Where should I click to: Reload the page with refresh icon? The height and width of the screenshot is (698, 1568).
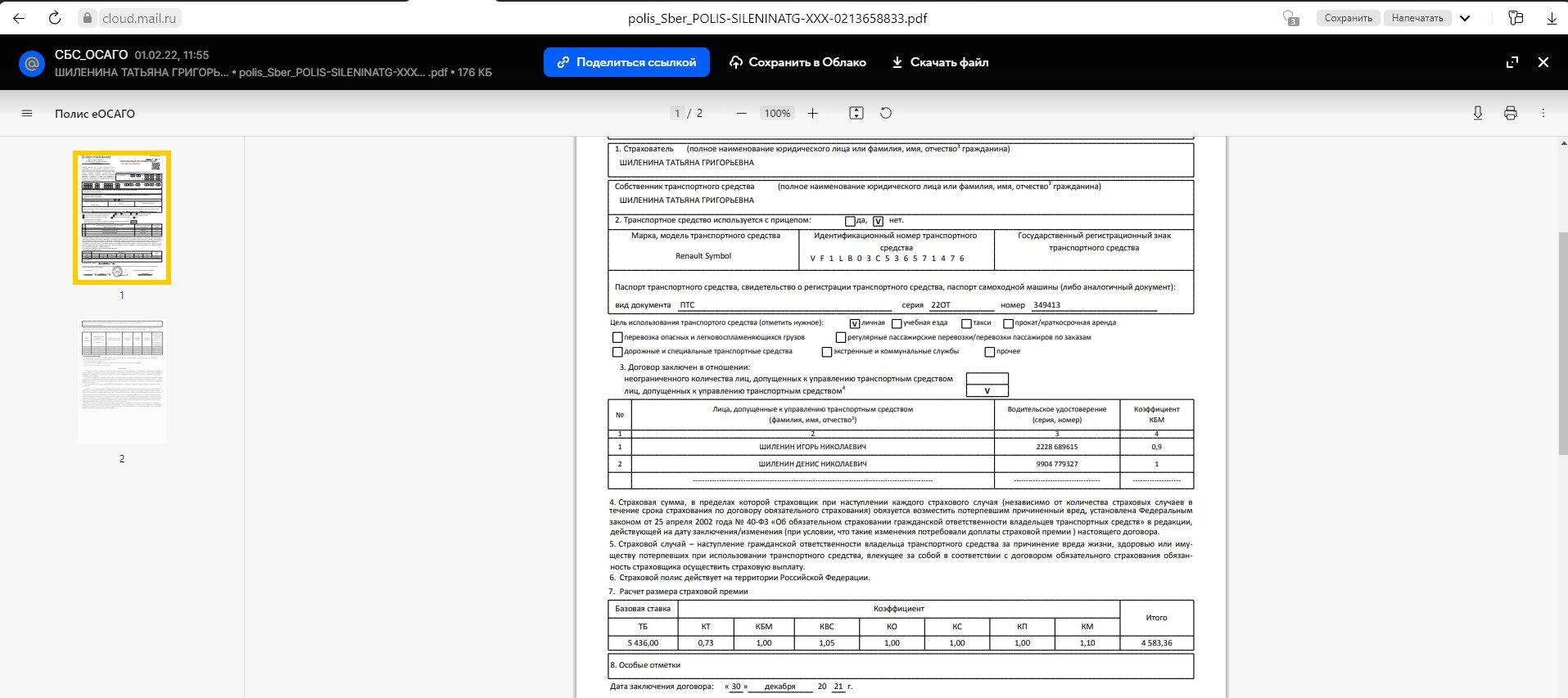tap(55, 18)
